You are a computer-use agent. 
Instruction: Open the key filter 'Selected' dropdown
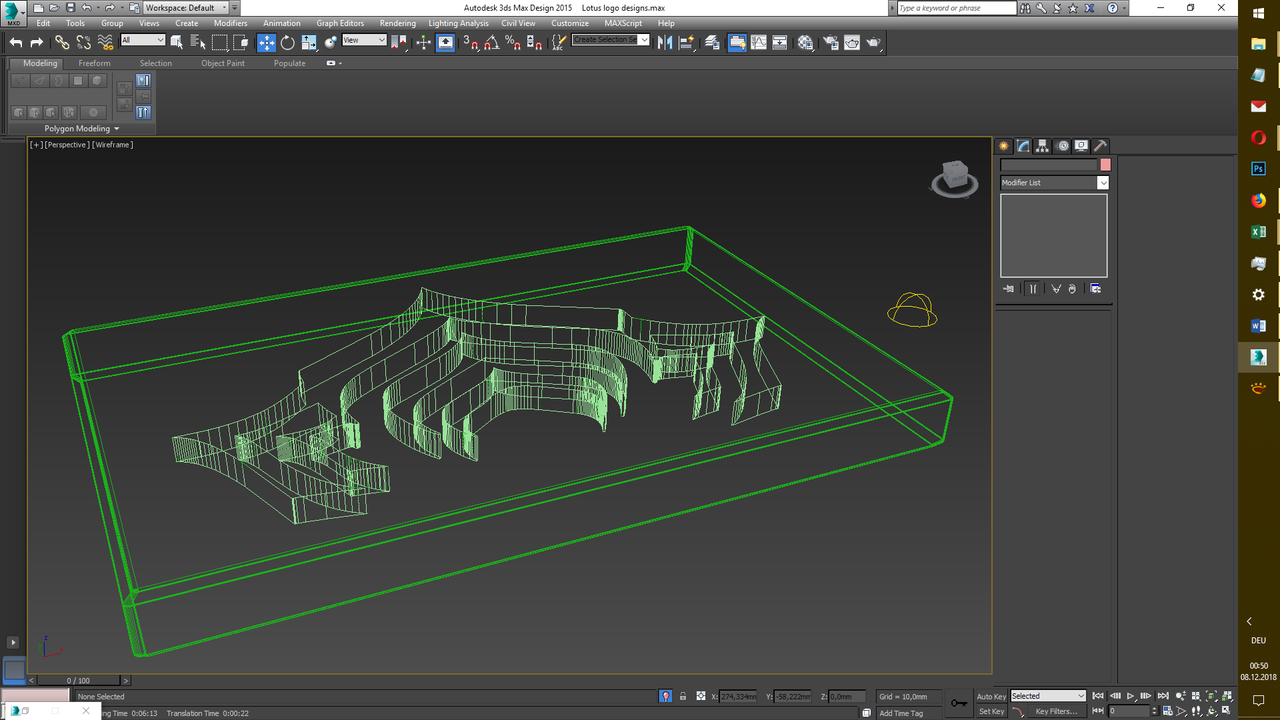pos(1048,696)
